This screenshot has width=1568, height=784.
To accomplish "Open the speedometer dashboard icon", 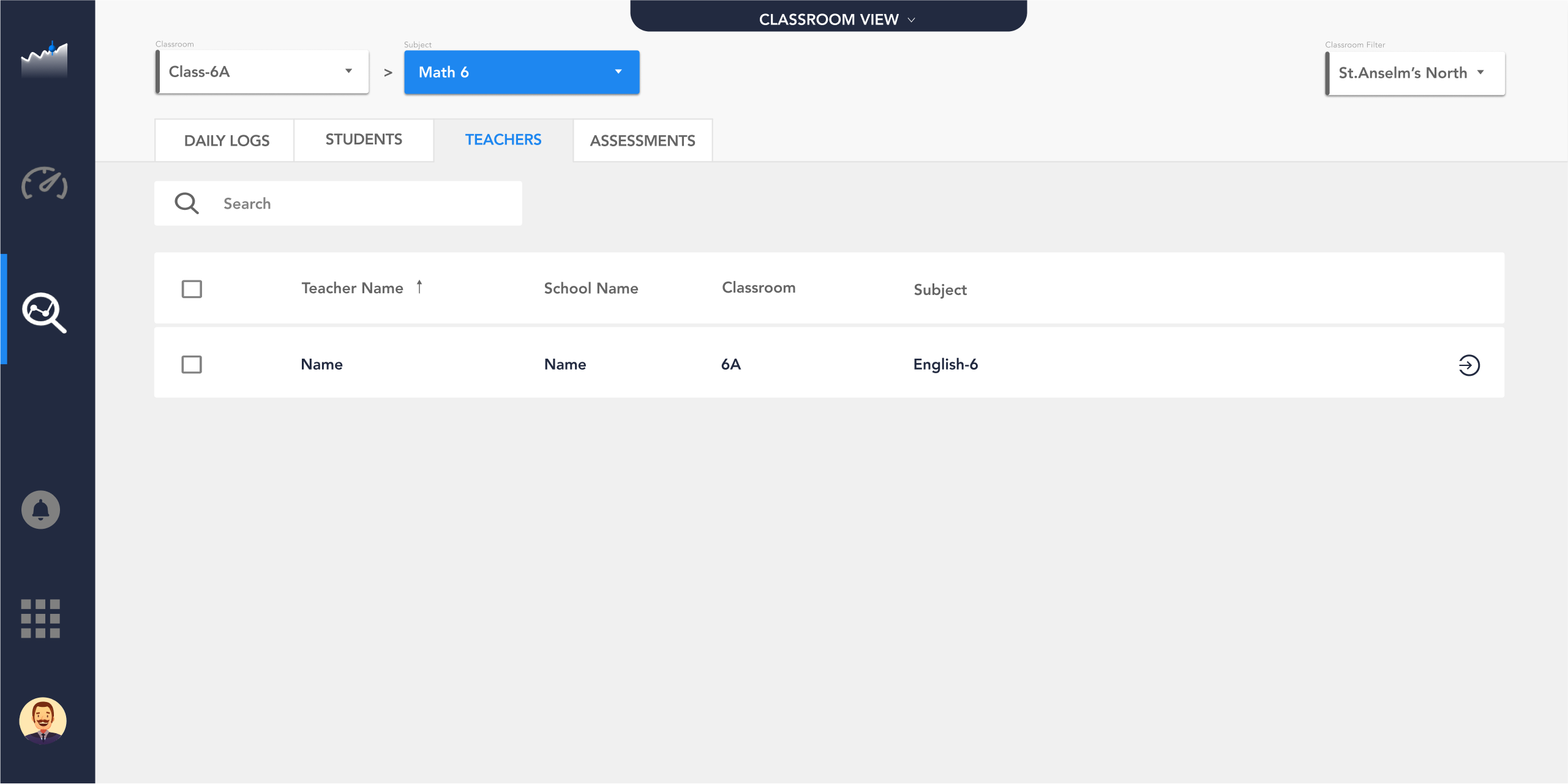I will (x=44, y=183).
